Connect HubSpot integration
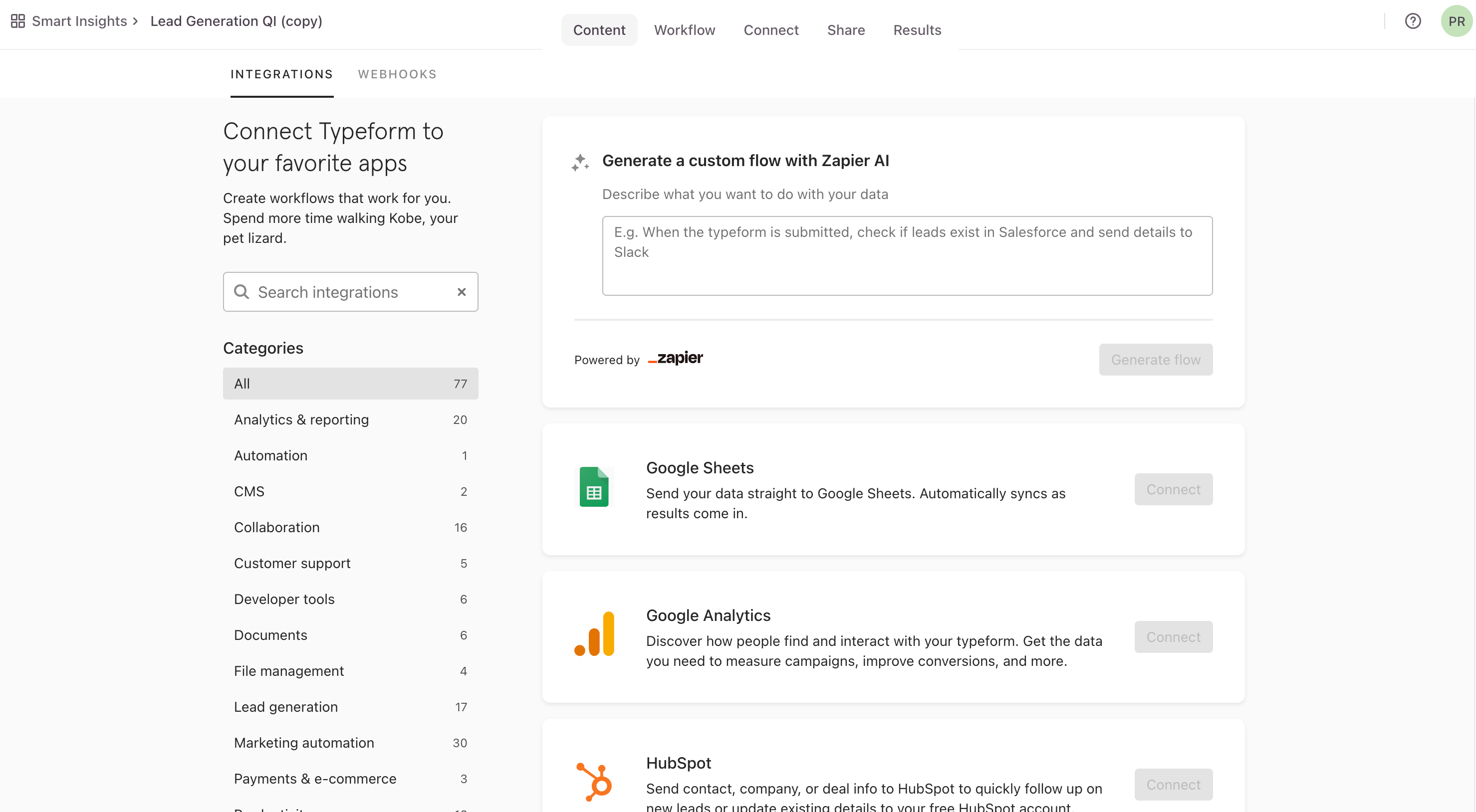Screen dimensions: 1476x812 tap(1173, 785)
